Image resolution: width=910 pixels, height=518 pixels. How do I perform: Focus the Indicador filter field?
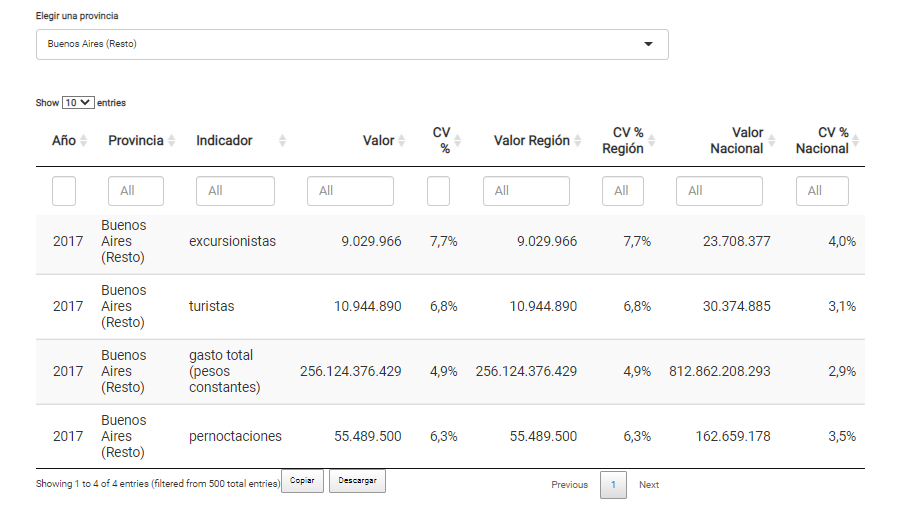tap(235, 191)
